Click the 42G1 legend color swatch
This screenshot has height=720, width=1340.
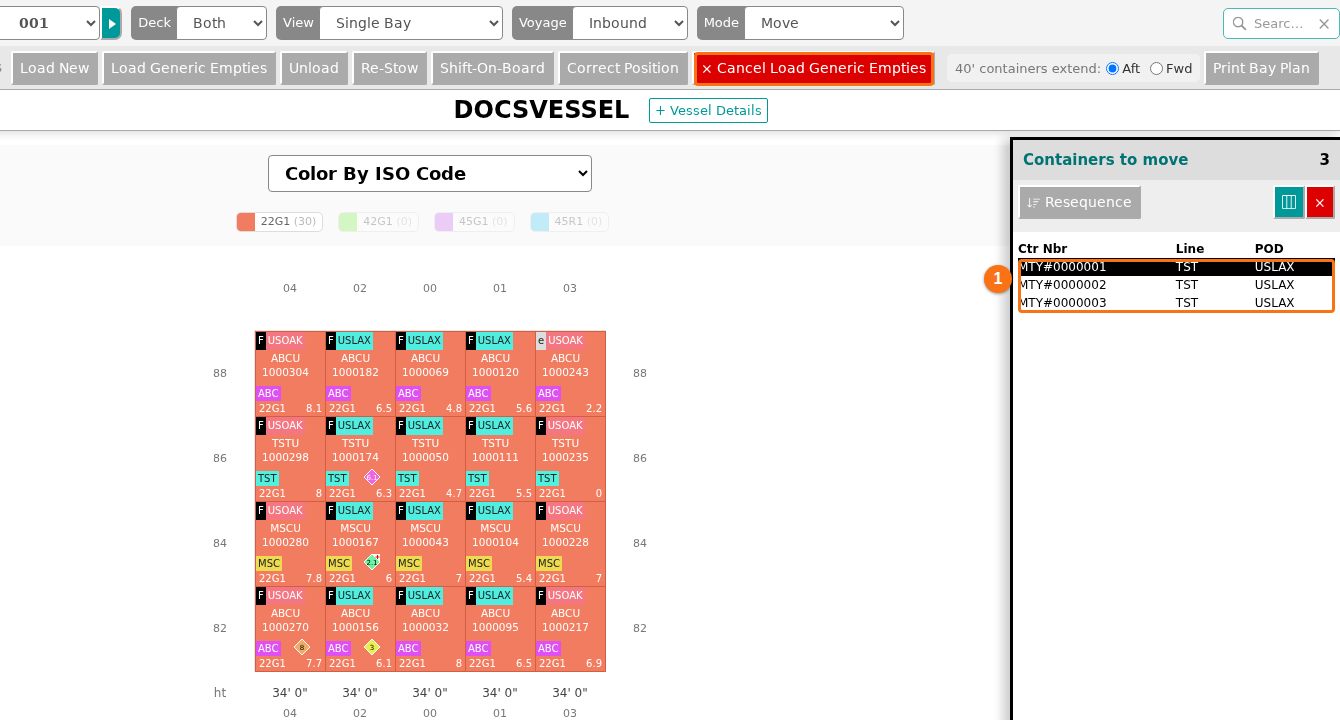(348, 222)
